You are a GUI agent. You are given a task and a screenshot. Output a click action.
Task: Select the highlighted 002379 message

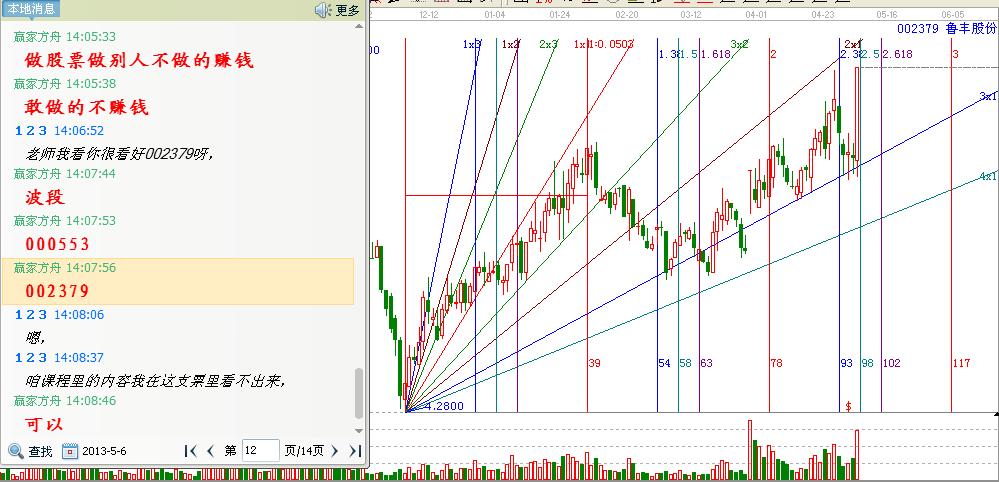[58, 291]
